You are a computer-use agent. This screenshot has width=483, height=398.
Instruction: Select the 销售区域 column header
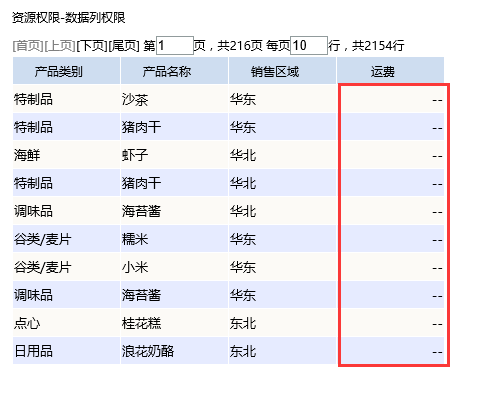coord(282,71)
